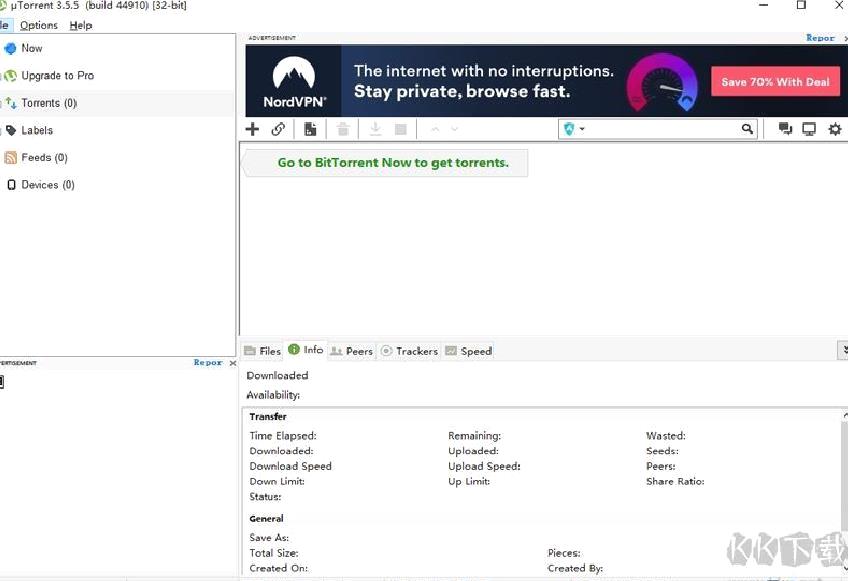Click the Feeds RSS icon
The image size is (848, 581).
pyautogui.click(x=10, y=157)
